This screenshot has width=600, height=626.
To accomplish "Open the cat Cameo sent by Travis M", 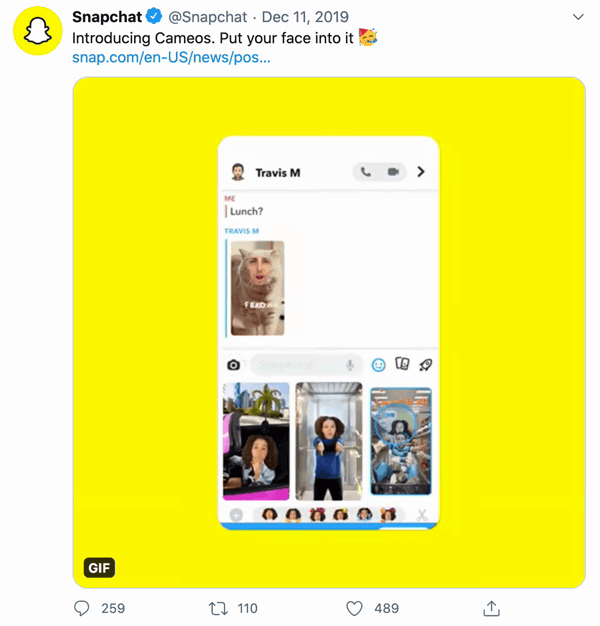I will click(257, 288).
